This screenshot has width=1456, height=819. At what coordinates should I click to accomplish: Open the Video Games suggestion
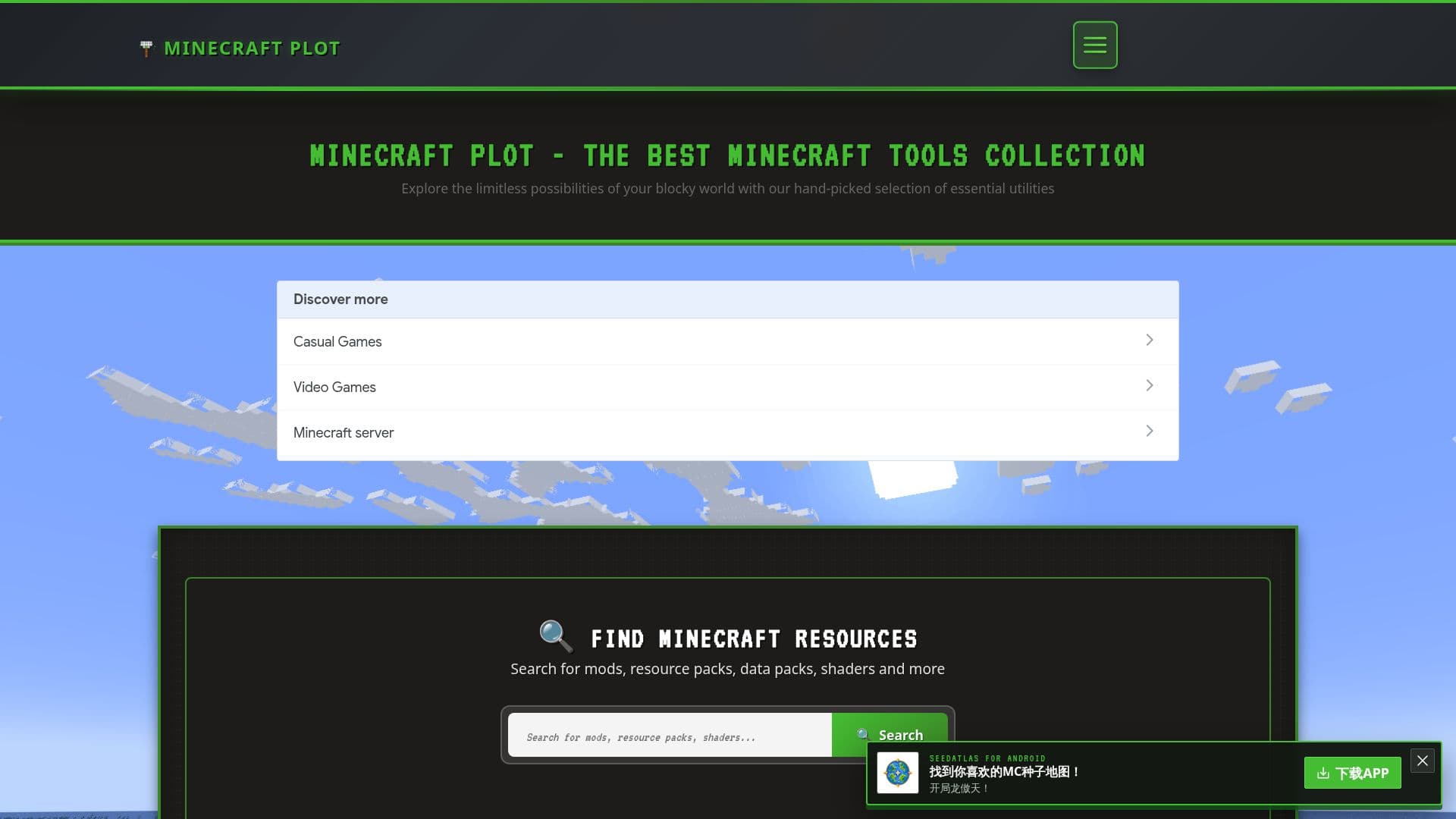point(727,387)
